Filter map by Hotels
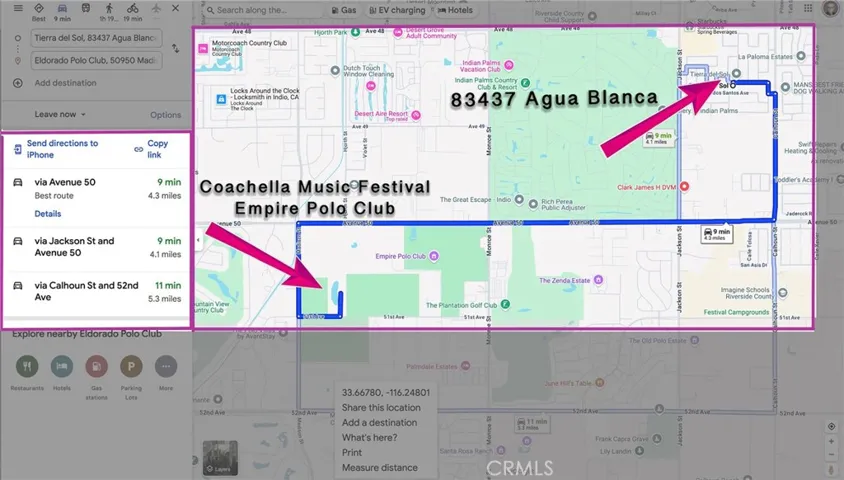844x480 pixels. click(455, 10)
